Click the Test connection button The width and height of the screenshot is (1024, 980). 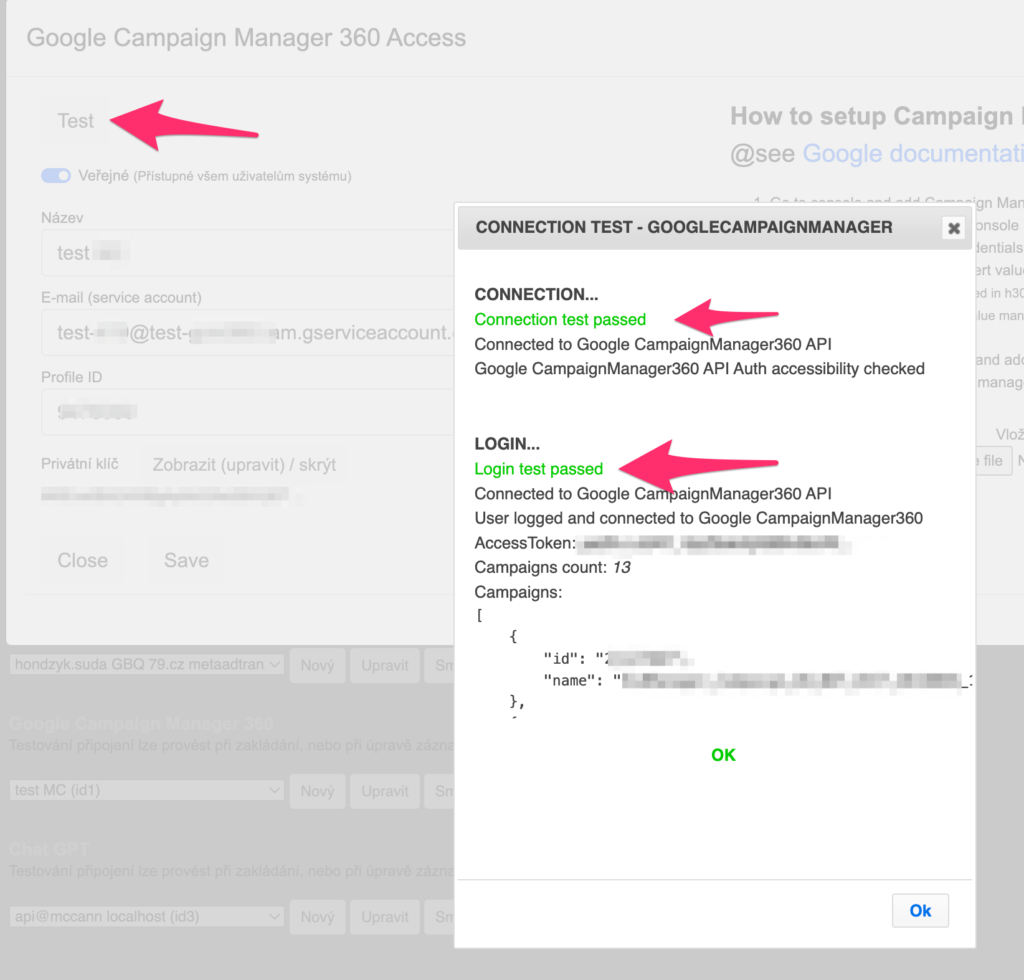coord(76,121)
